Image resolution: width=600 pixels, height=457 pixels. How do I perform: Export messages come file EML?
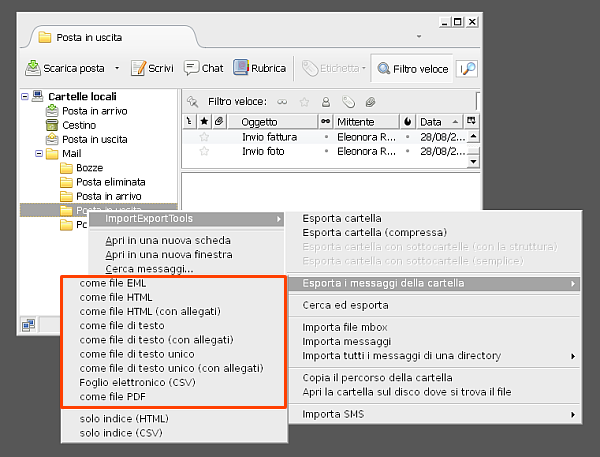click(x=113, y=283)
